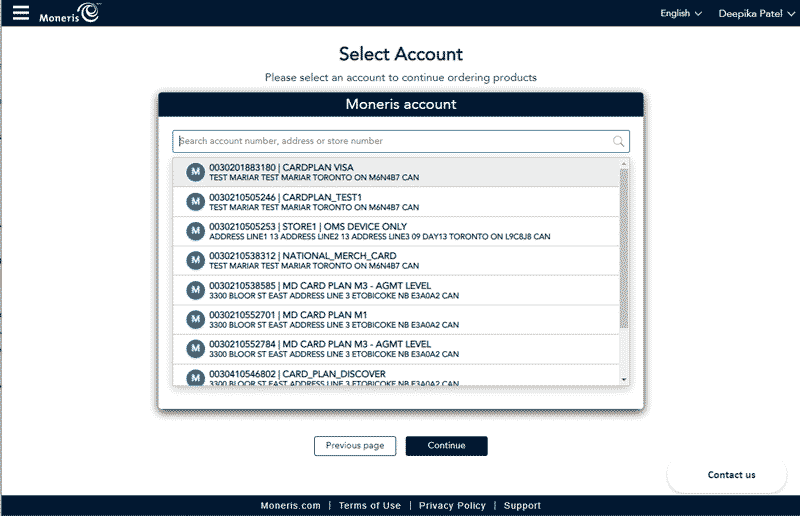Image resolution: width=800 pixels, height=516 pixels.
Task: Open the Moneris.com footer link
Action: pyautogui.click(x=290, y=505)
